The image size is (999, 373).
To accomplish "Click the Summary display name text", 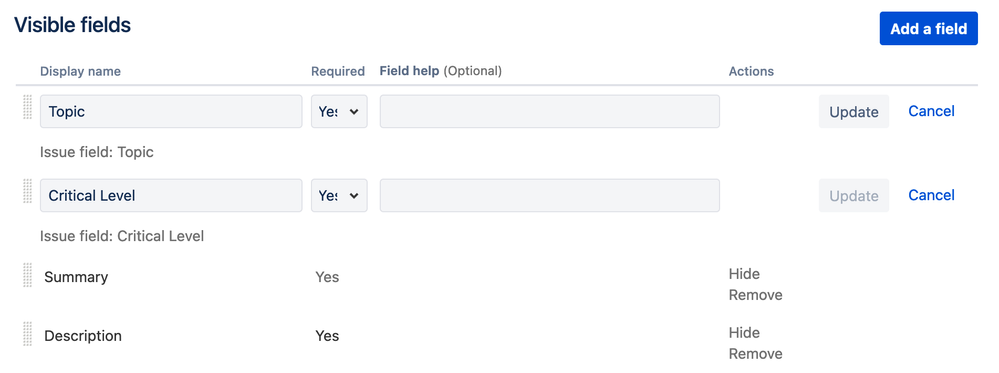I will point(76,277).
